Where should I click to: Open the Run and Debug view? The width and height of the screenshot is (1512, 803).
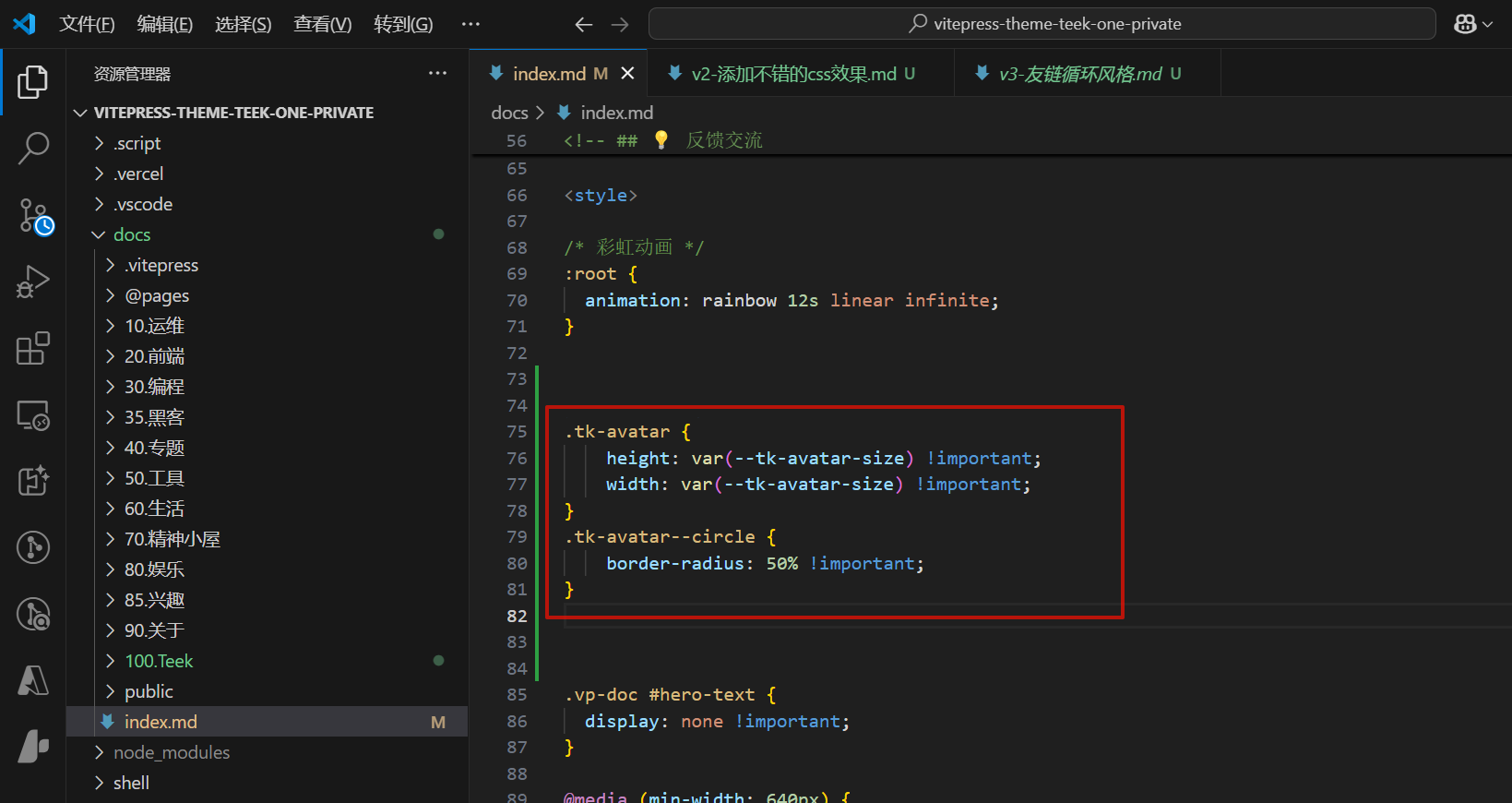(x=33, y=282)
